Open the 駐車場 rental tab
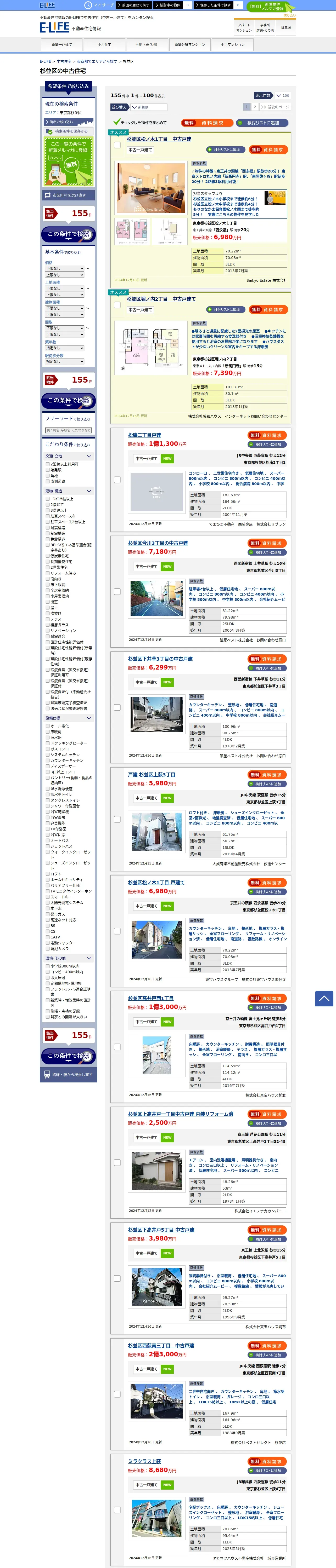The image size is (336, 1568). 286,28
